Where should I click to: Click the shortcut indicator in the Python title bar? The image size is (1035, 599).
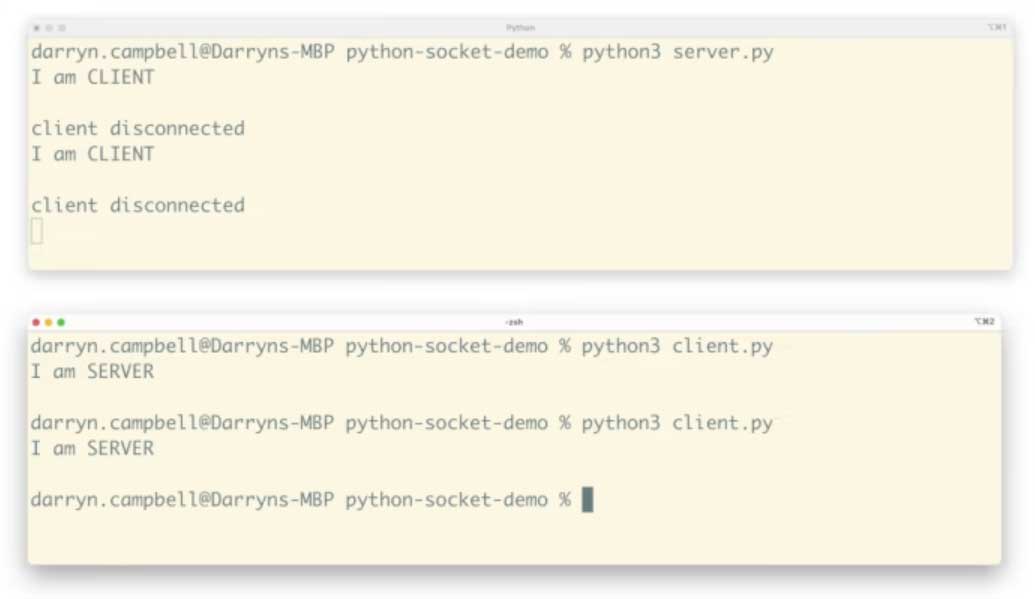point(996,27)
